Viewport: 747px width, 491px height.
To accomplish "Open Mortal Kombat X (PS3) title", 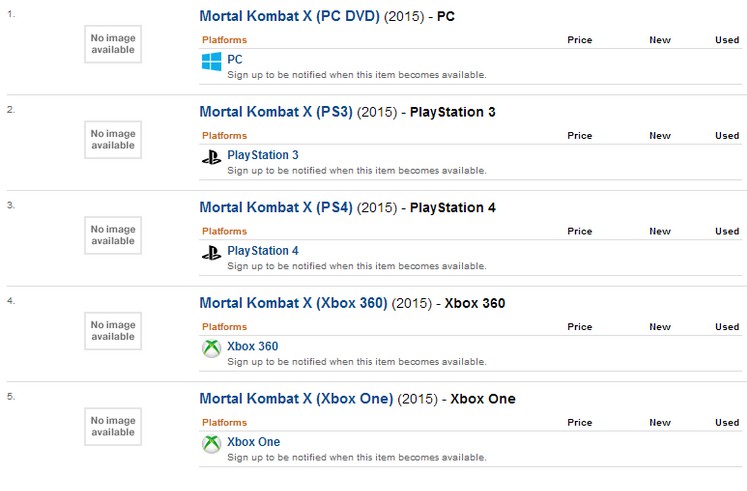I will tap(276, 112).
